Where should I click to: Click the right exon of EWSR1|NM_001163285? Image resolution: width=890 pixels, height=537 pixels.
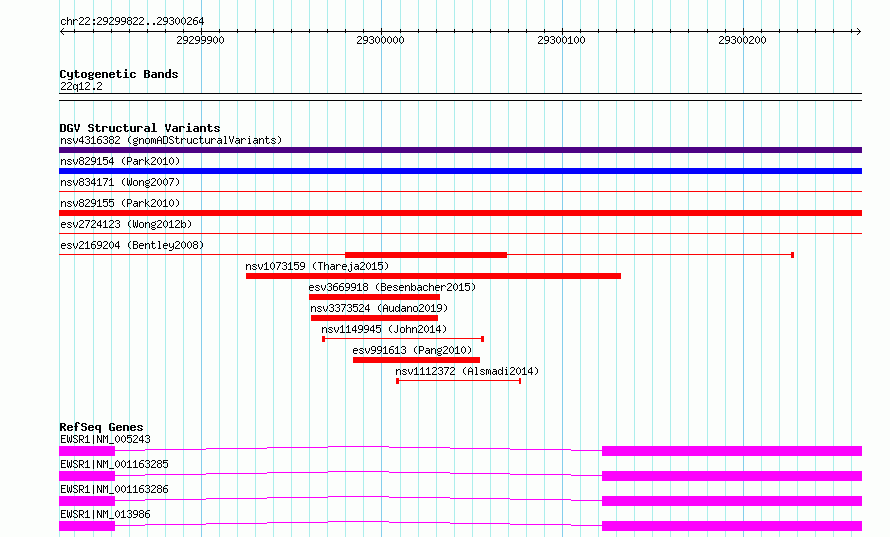coord(732,476)
